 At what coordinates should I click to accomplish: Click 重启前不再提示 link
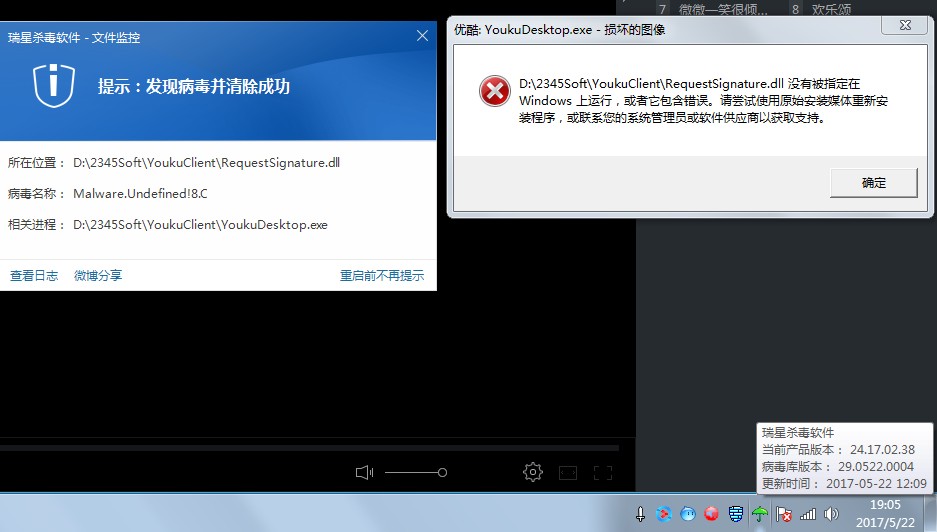click(382, 276)
